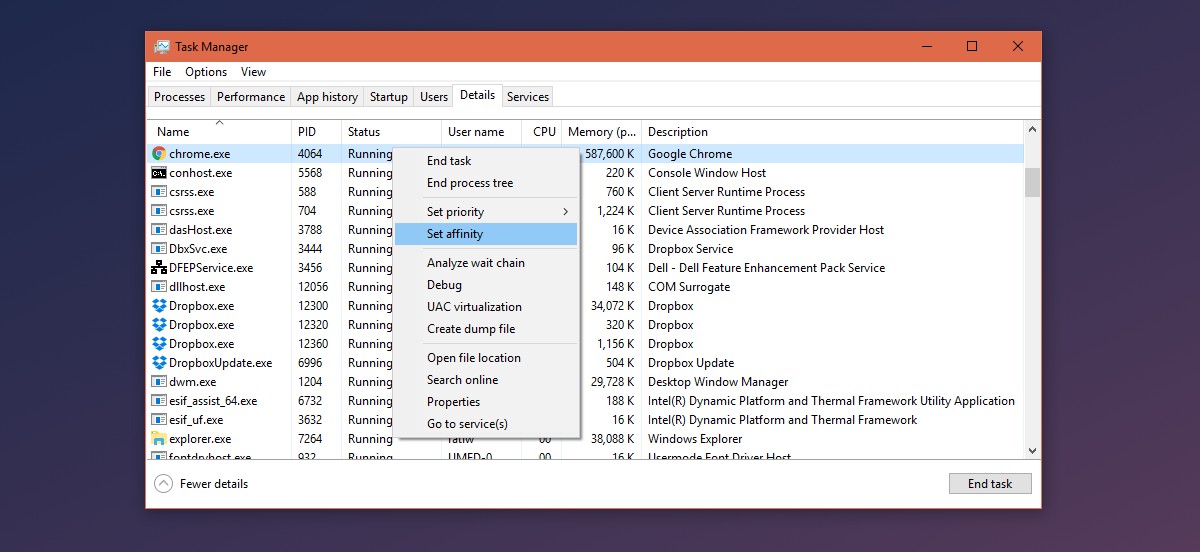Select Set affinity menu item

(486, 234)
